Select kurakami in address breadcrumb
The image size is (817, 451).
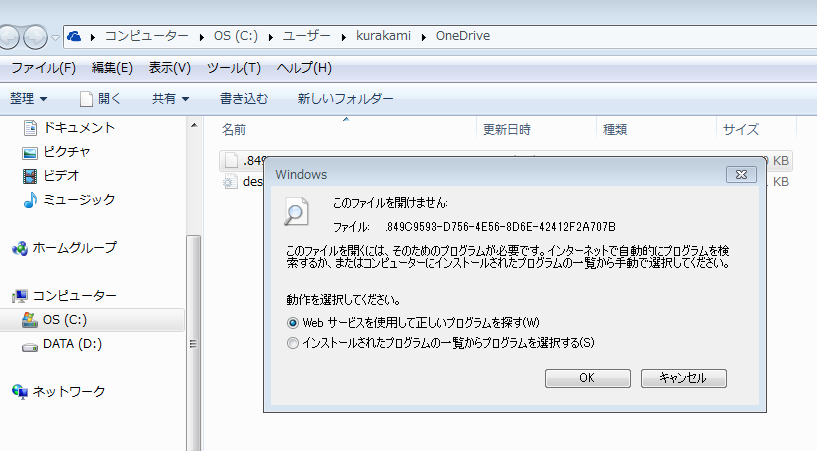(x=383, y=36)
